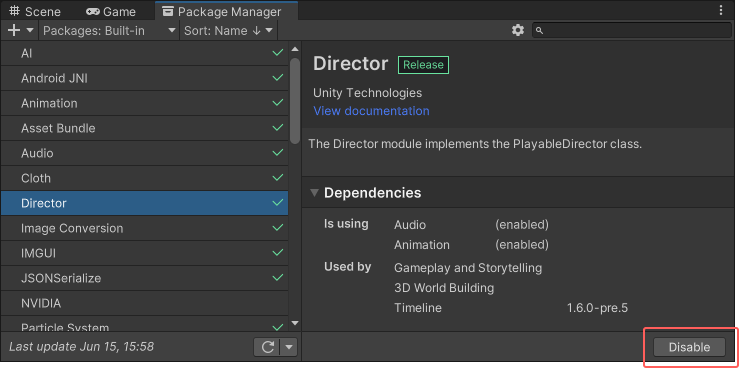This screenshot has height=370, width=742.
Task: Click the Release tag label
Action: (x=424, y=65)
